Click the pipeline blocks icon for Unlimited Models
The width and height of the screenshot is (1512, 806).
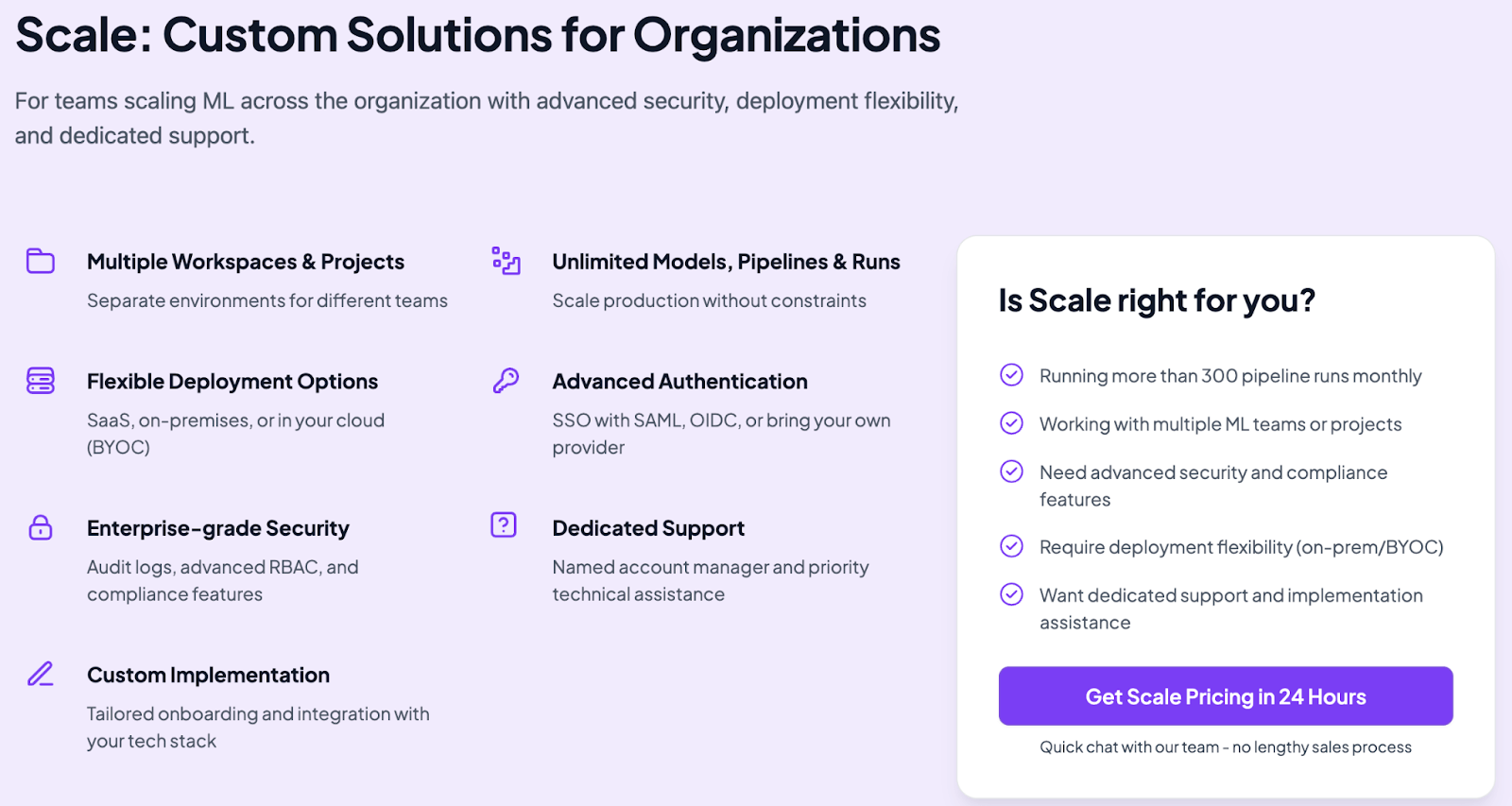(x=506, y=261)
